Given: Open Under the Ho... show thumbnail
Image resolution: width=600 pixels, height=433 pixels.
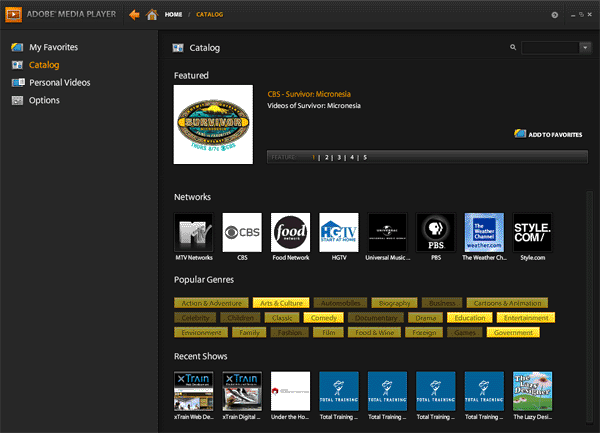Looking at the screenshot, I should point(290,391).
